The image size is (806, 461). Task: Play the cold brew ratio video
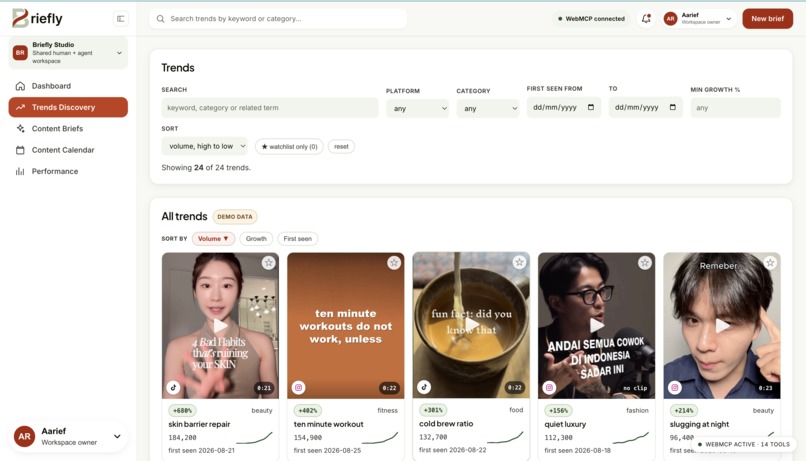point(471,324)
